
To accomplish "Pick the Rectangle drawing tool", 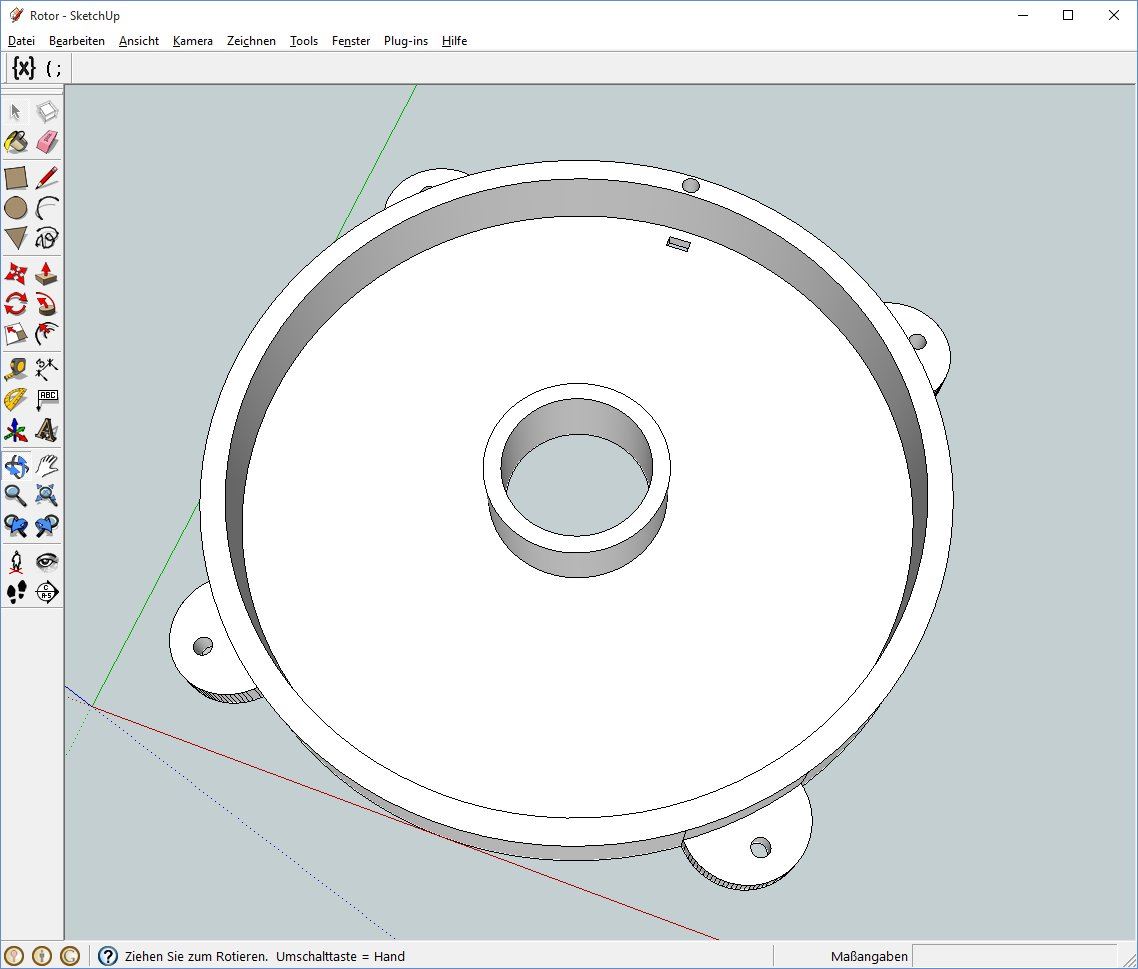I will coord(16,178).
